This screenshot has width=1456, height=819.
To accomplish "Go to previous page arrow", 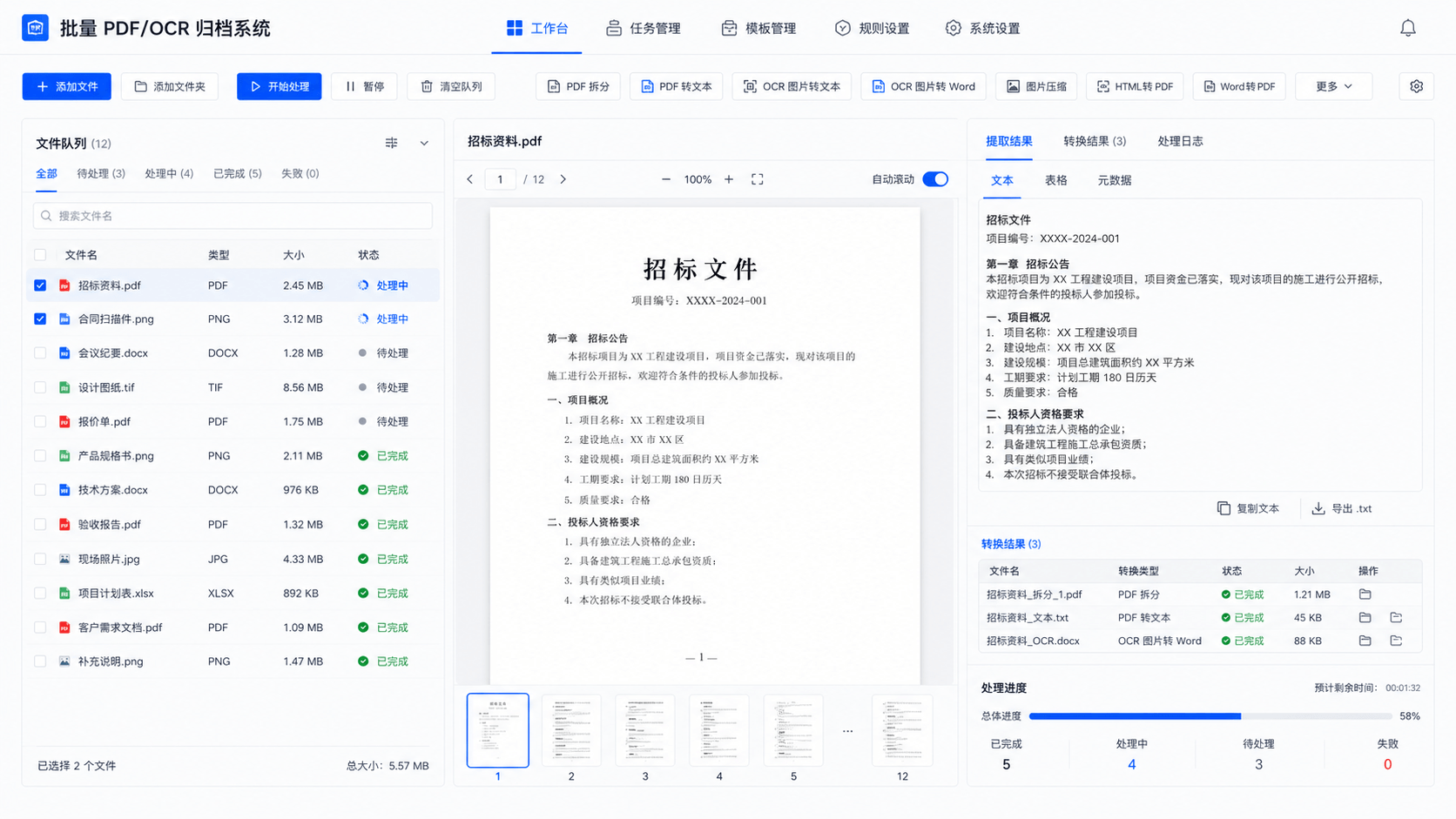I will [470, 179].
